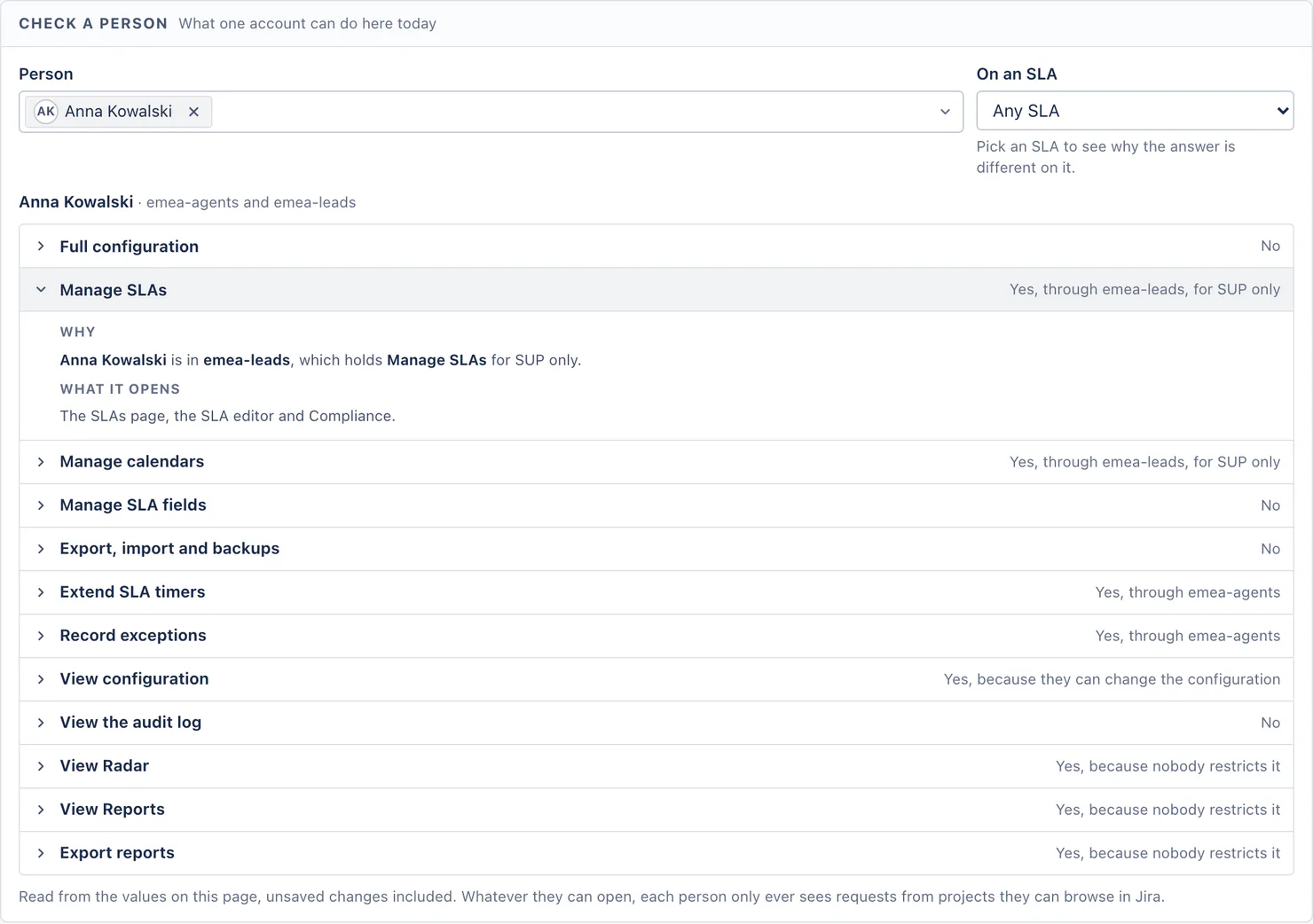
Task: Click the Manage SLAs row title
Action: [114, 290]
